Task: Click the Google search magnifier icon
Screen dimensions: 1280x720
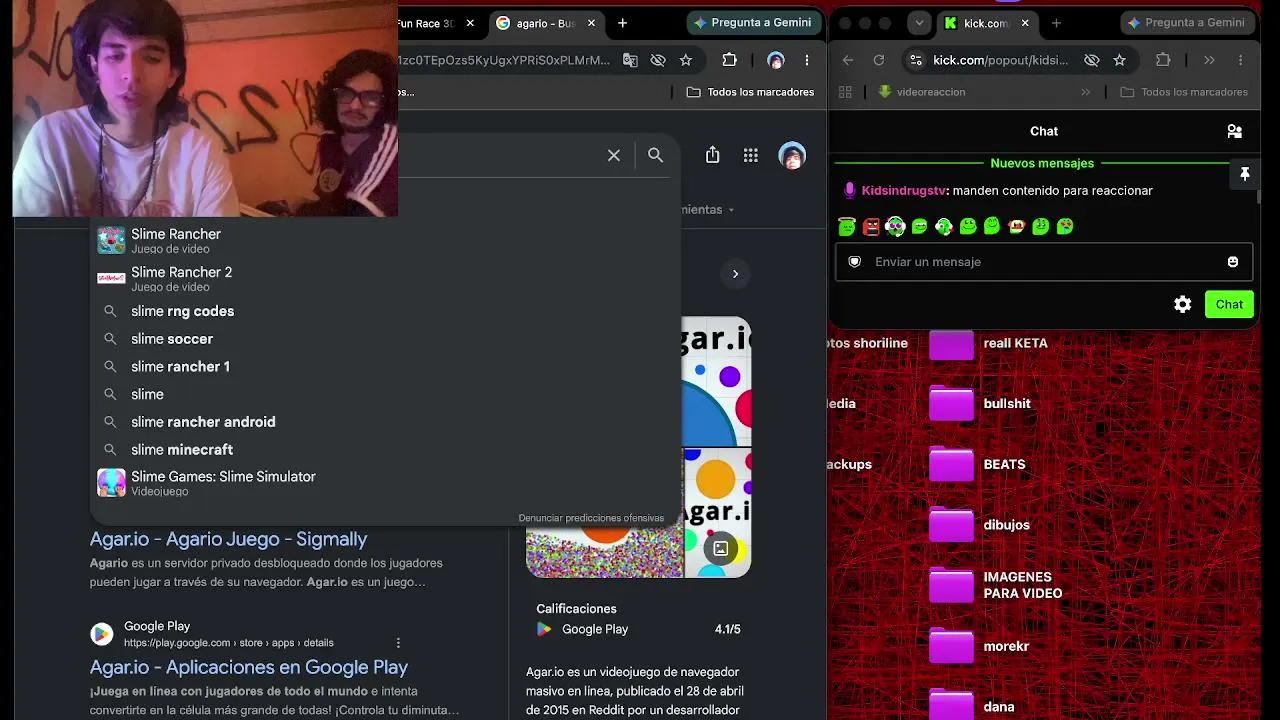Action: [655, 155]
